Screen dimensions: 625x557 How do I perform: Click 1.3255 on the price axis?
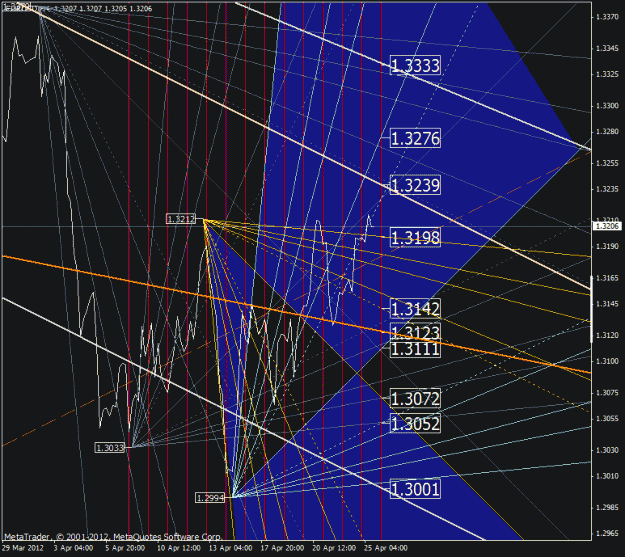pyautogui.click(x=607, y=163)
